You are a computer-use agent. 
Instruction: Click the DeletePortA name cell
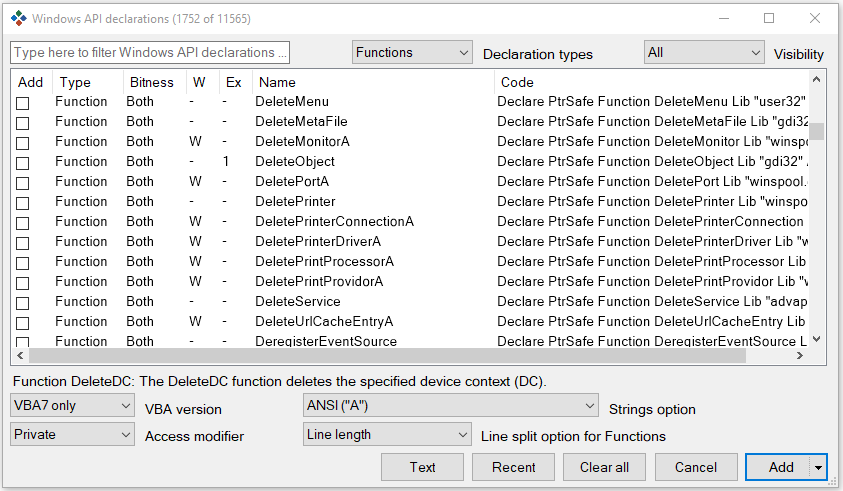pyautogui.click(x=292, y=181)
